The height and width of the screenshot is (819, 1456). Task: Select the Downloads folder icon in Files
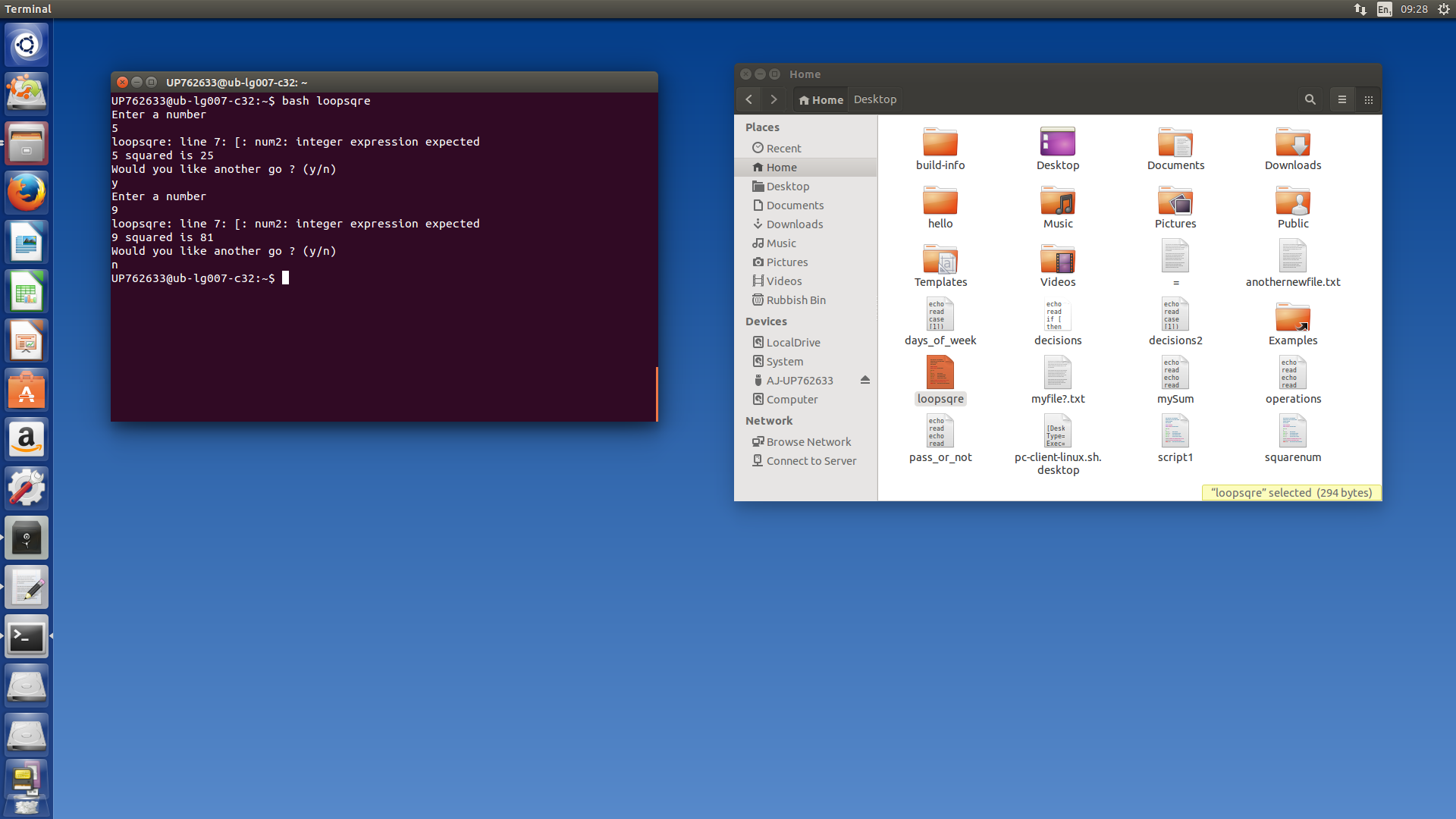1293,149
